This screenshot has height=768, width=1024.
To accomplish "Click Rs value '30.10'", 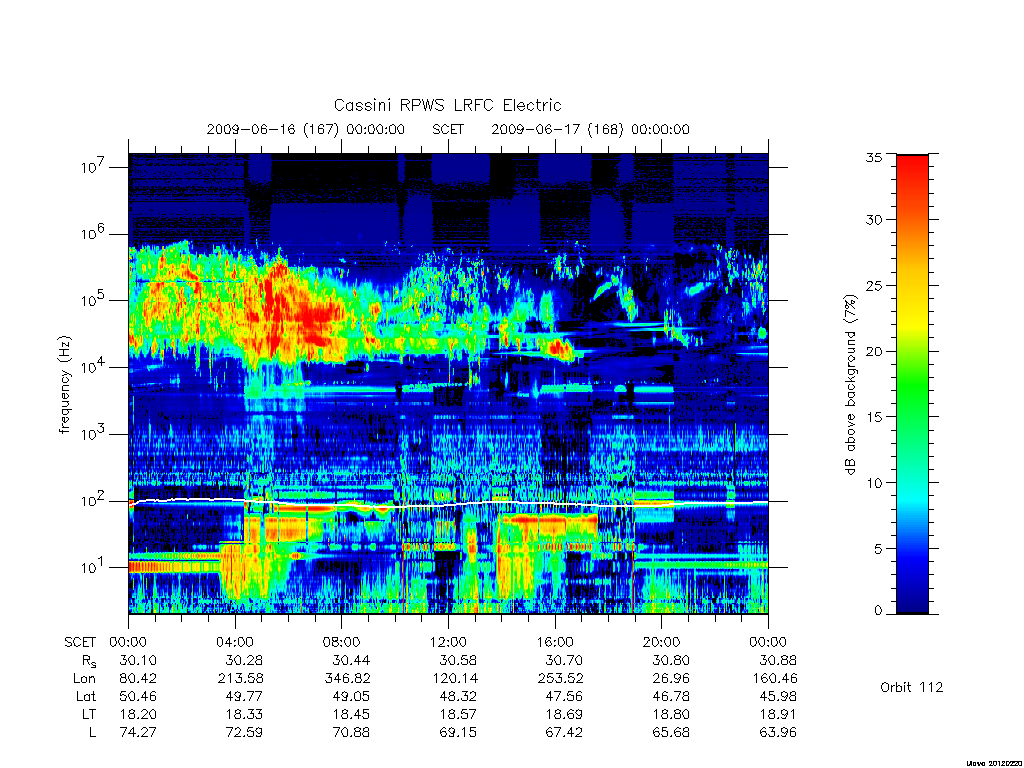I will (x=138, y=660).
